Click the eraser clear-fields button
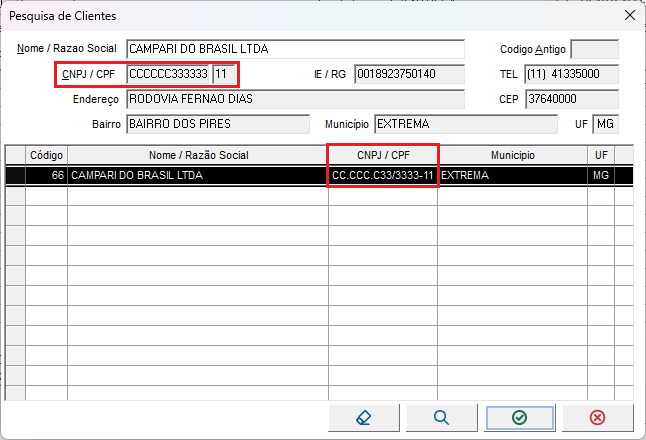Image resolution: width=646 pixels, height=440 pixels. [x=364, y=418]
